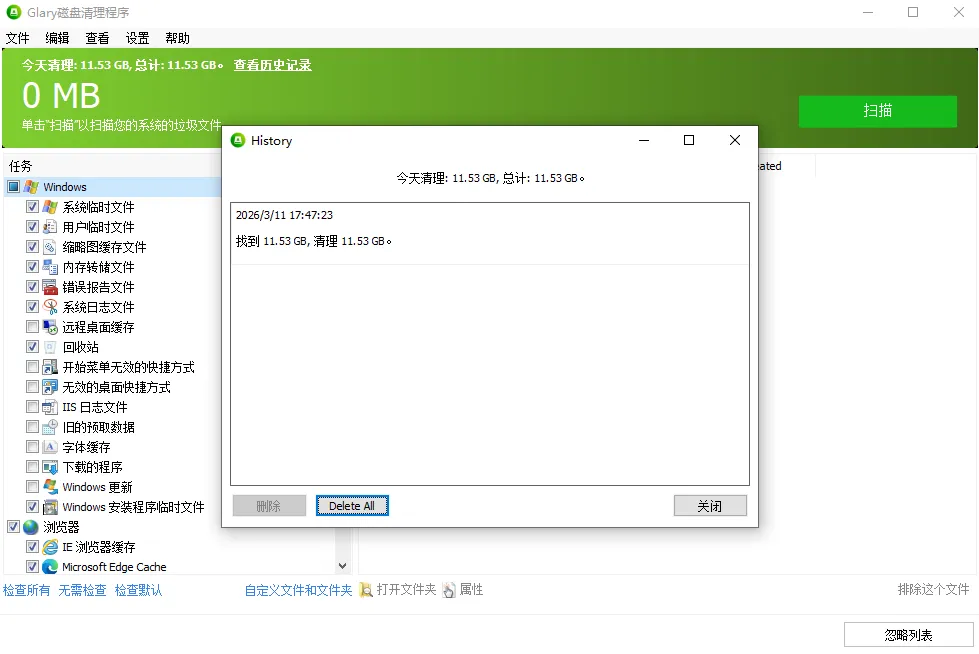Uncheck the 回收站 checkbox
The height and width of the screenshot is (654, 979).
tap(32, 346)
